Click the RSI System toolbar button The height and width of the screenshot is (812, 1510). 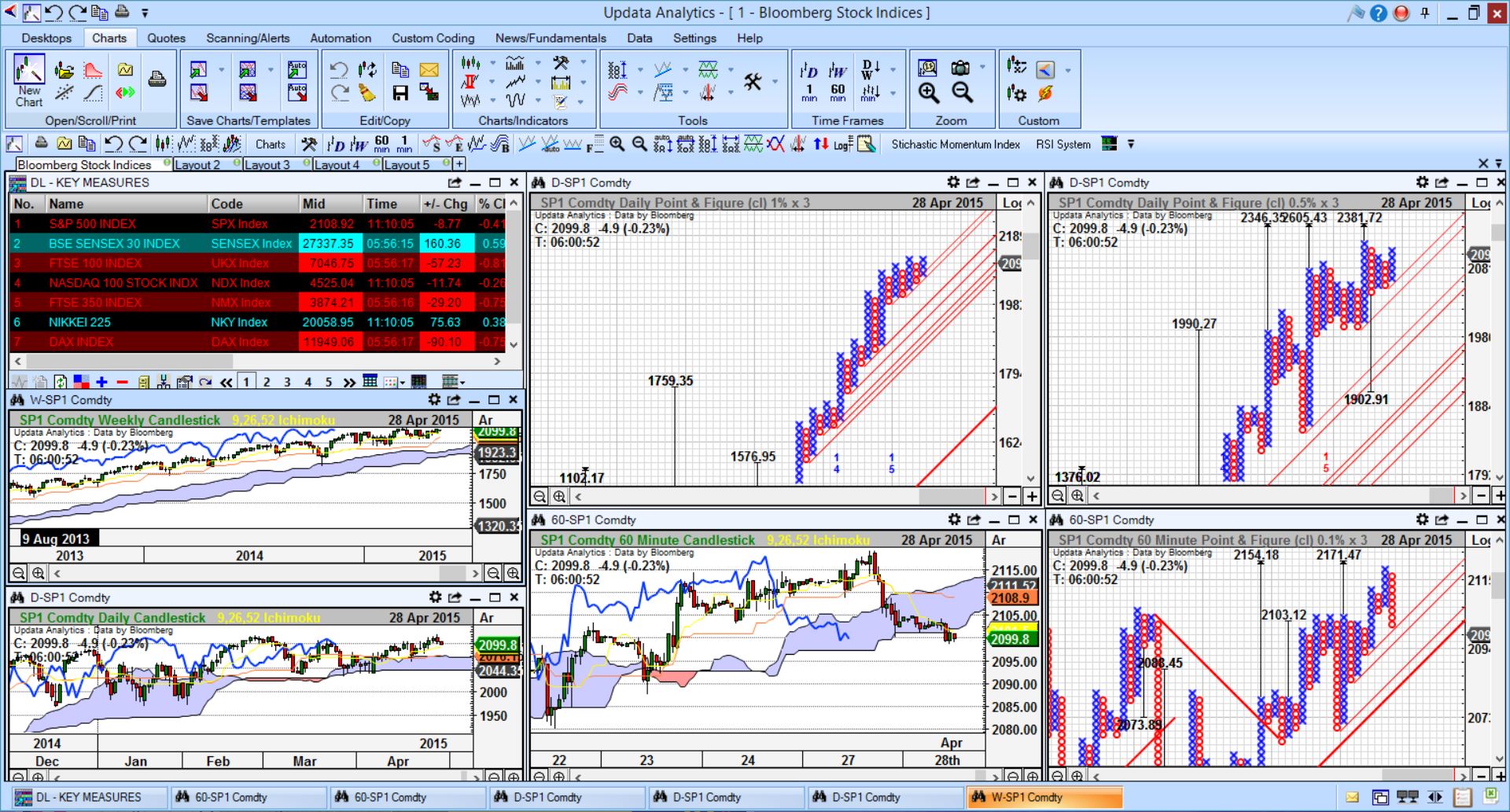click(1063, 145)
